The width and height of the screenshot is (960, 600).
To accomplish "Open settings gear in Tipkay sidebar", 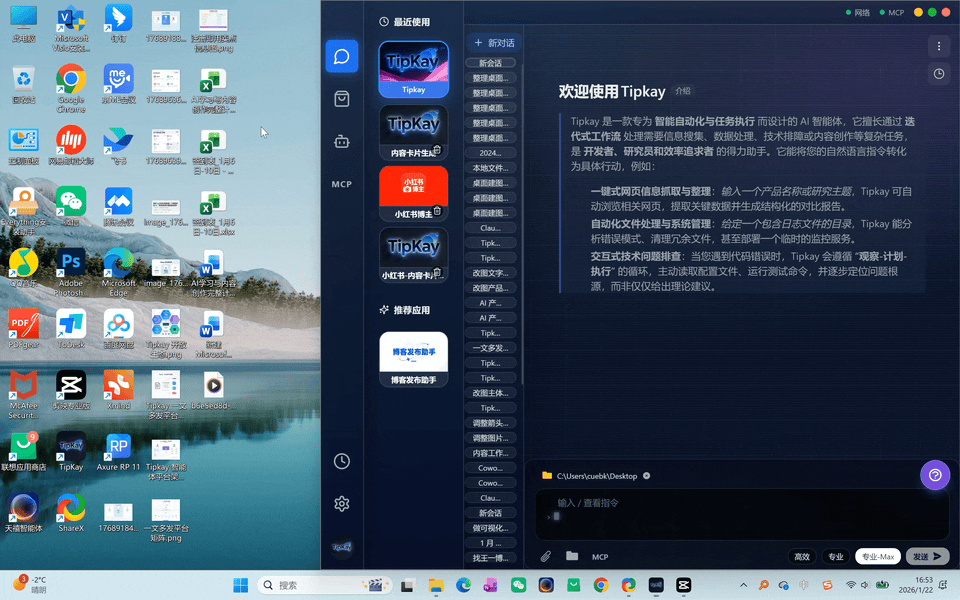I will [342, 504].
